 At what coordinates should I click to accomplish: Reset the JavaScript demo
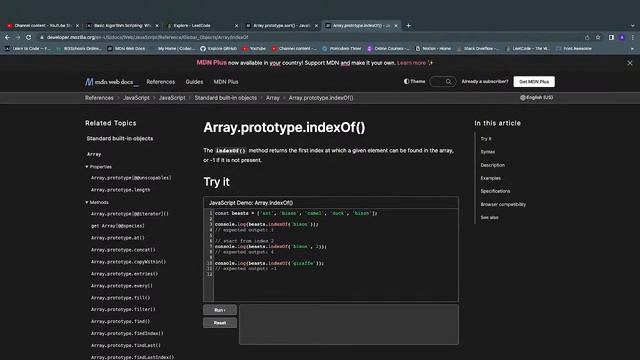point(220,323)
